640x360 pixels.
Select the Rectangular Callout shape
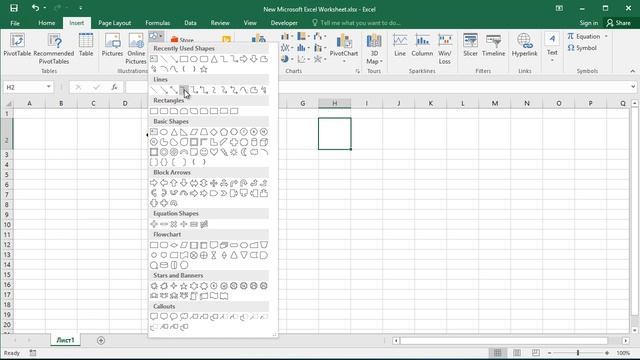pyautogui.click(x=154, y=317)
